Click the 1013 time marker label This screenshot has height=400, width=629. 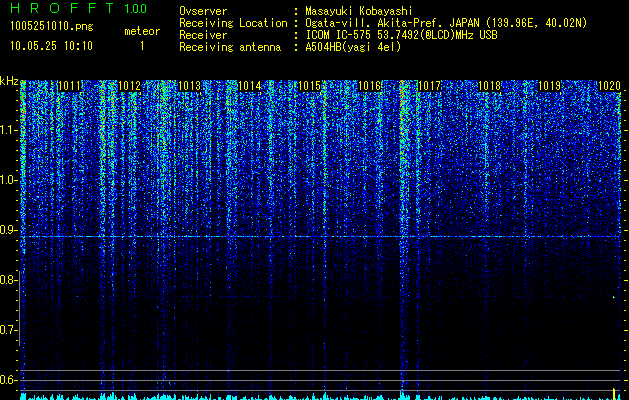point(189,86)
